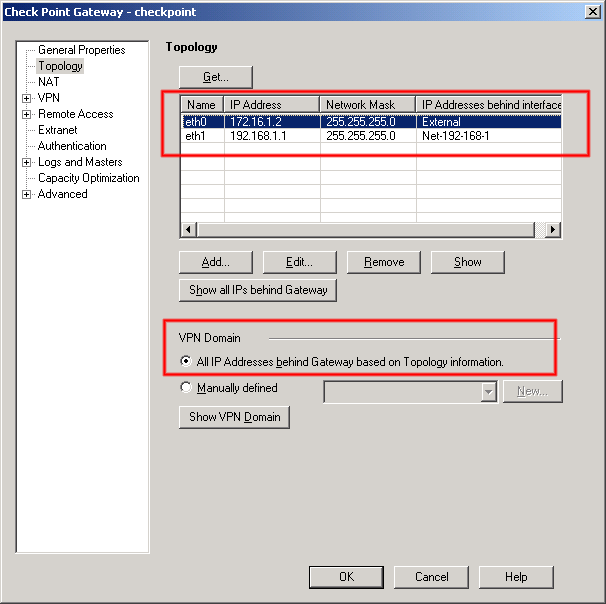Open the Remote Access page
The width and height of the screenshot is (606, 604).
tap(76, 114)
